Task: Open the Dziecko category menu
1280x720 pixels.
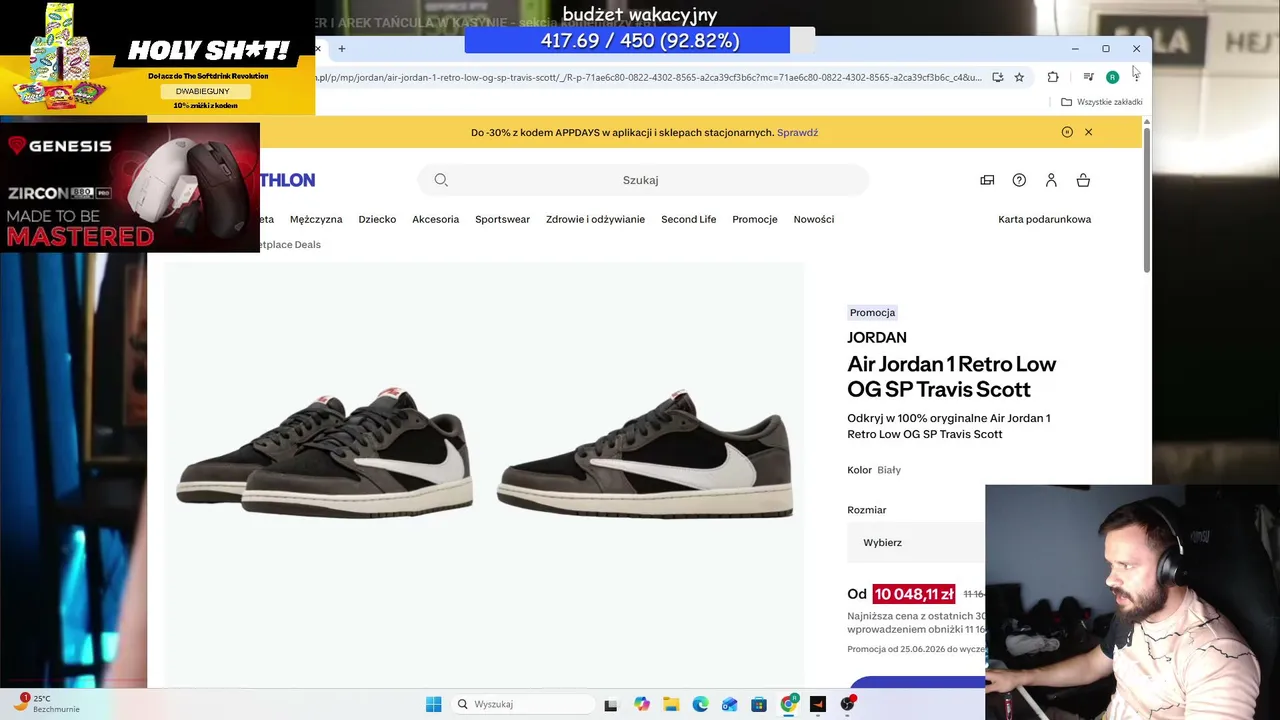Action: point(377,219)
